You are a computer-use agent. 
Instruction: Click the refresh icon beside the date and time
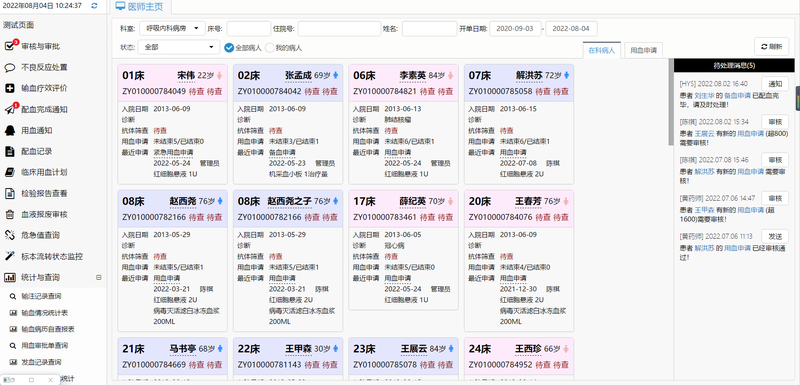pos(94,6)
